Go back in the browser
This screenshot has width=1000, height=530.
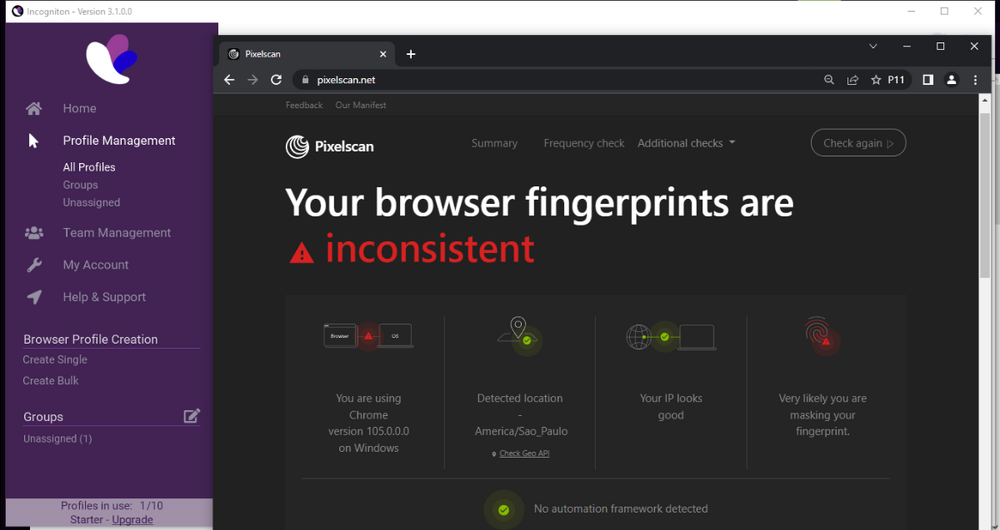229,80
